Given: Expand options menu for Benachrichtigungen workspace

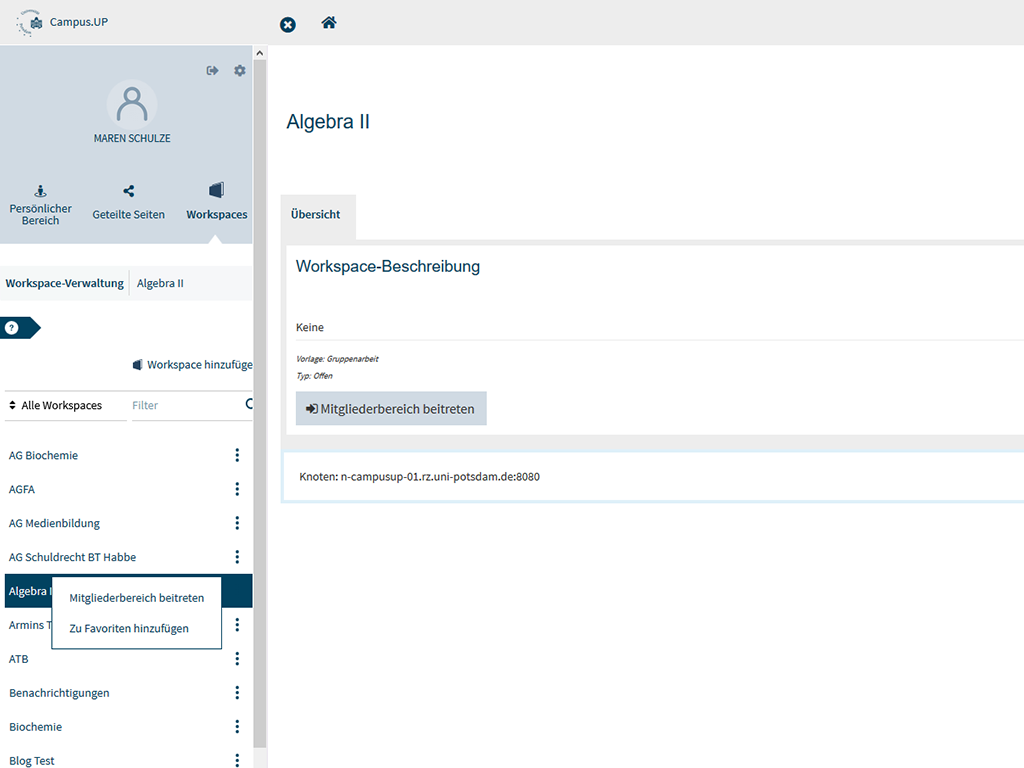Looking at the screenshot, I should coord(237,693).
